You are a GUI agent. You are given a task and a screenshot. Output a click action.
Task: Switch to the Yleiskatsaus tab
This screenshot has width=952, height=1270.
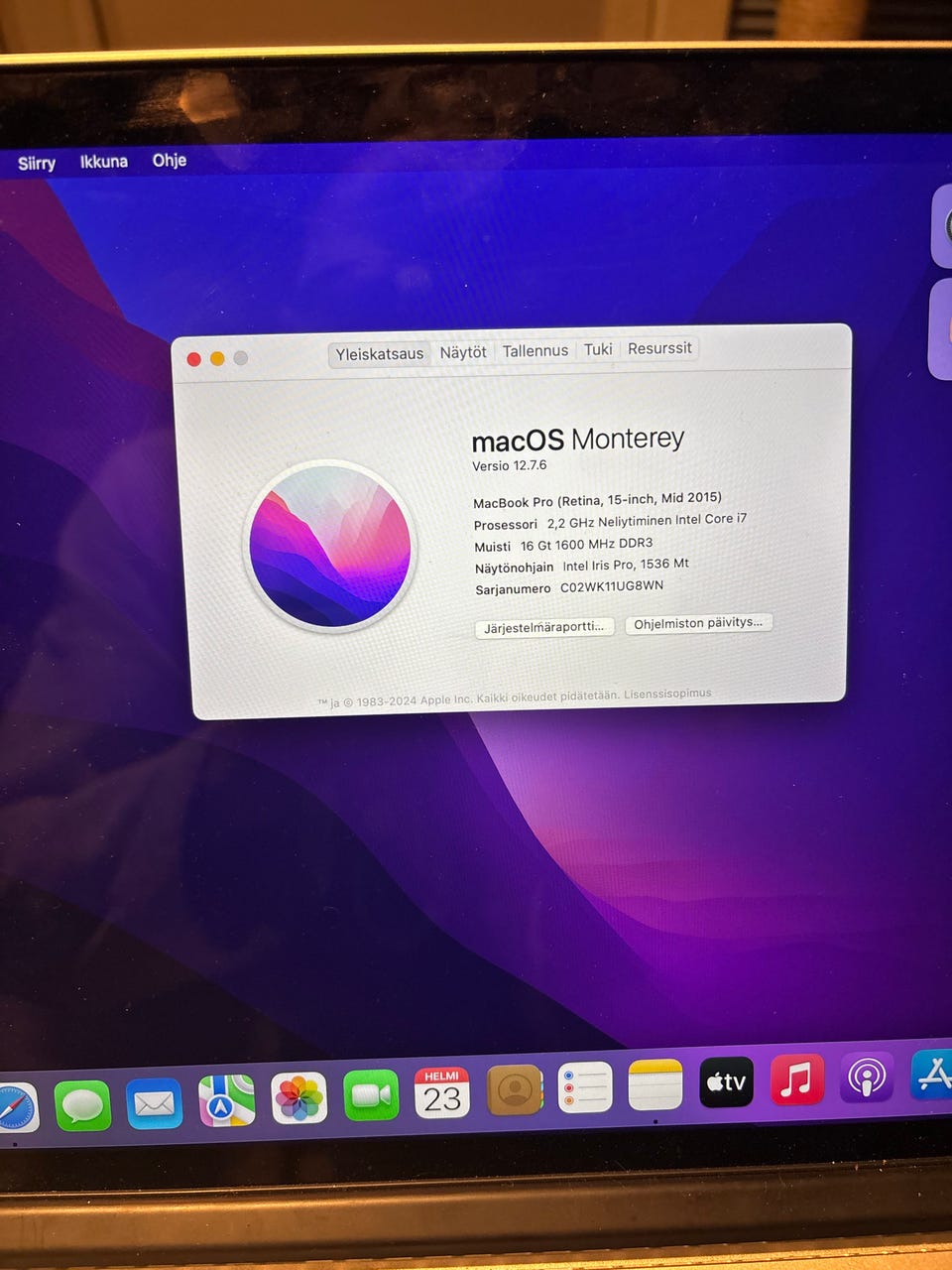(x=379, y=353)
